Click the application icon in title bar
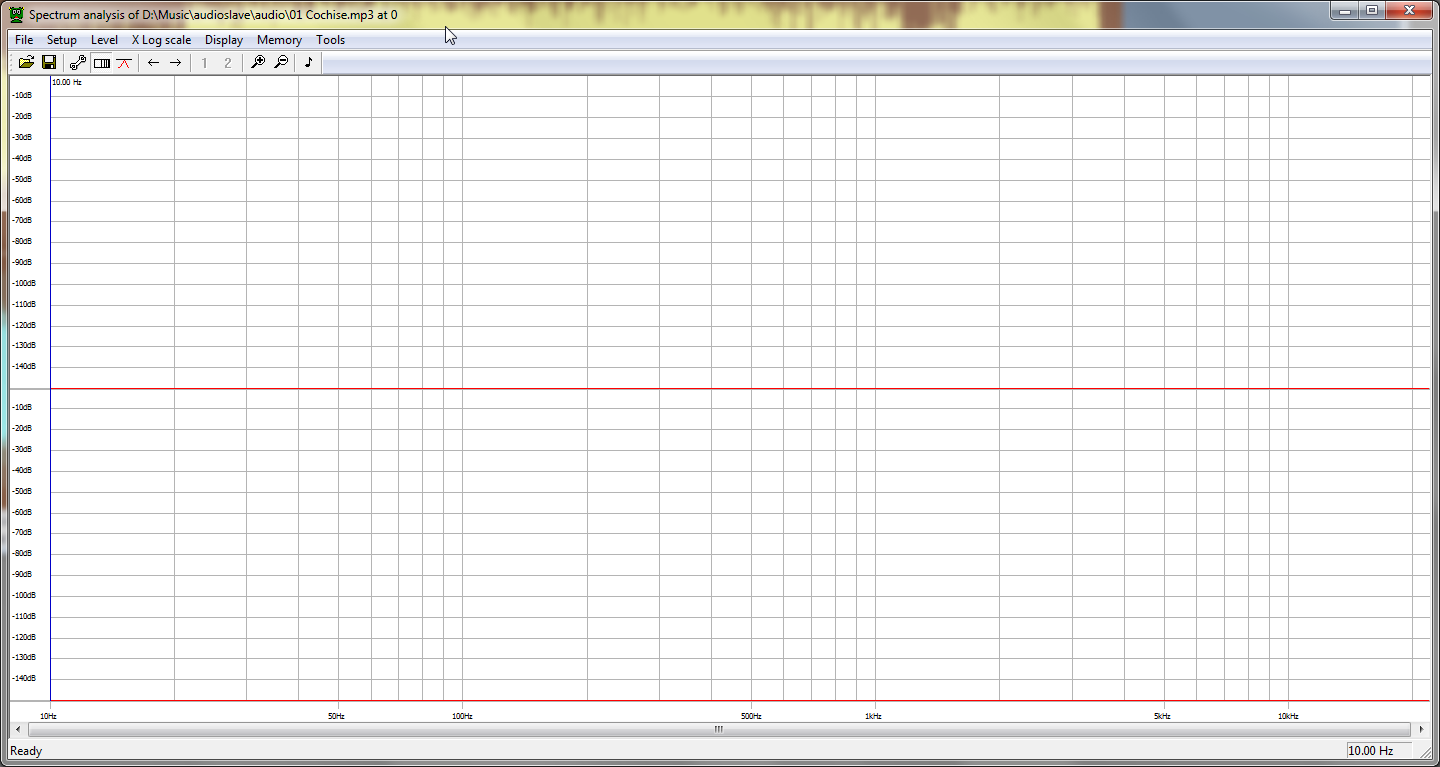Viewport: 1440px width, 767px height. tap(16, 14)
